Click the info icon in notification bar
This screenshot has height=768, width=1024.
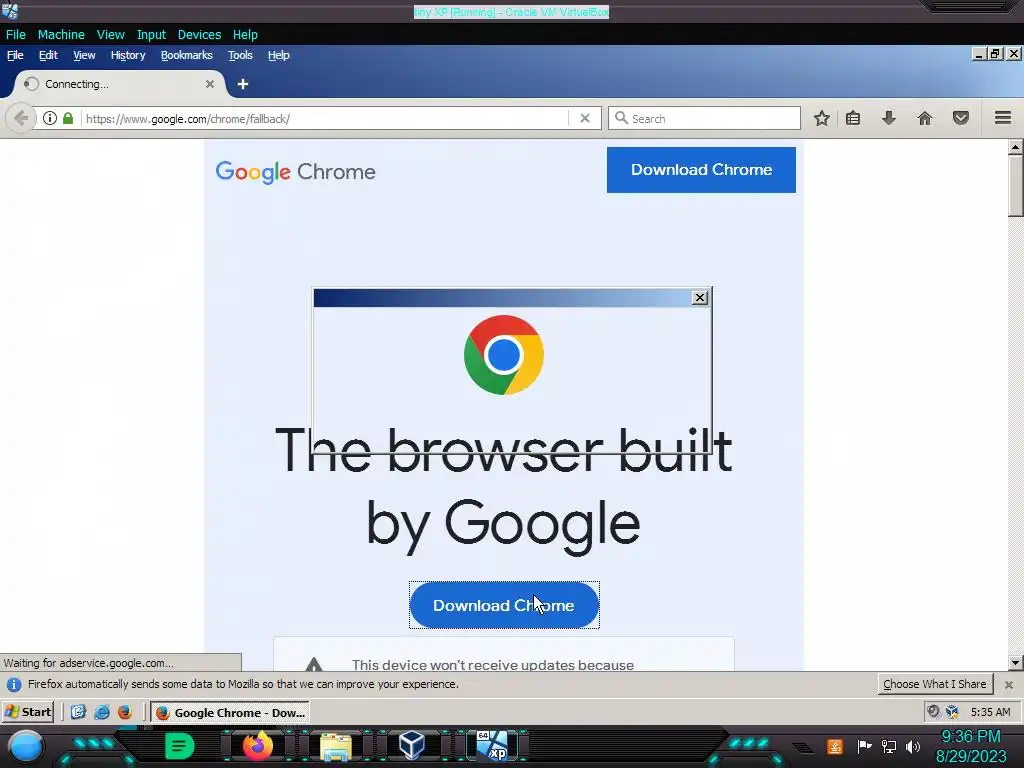pos(13,684)
